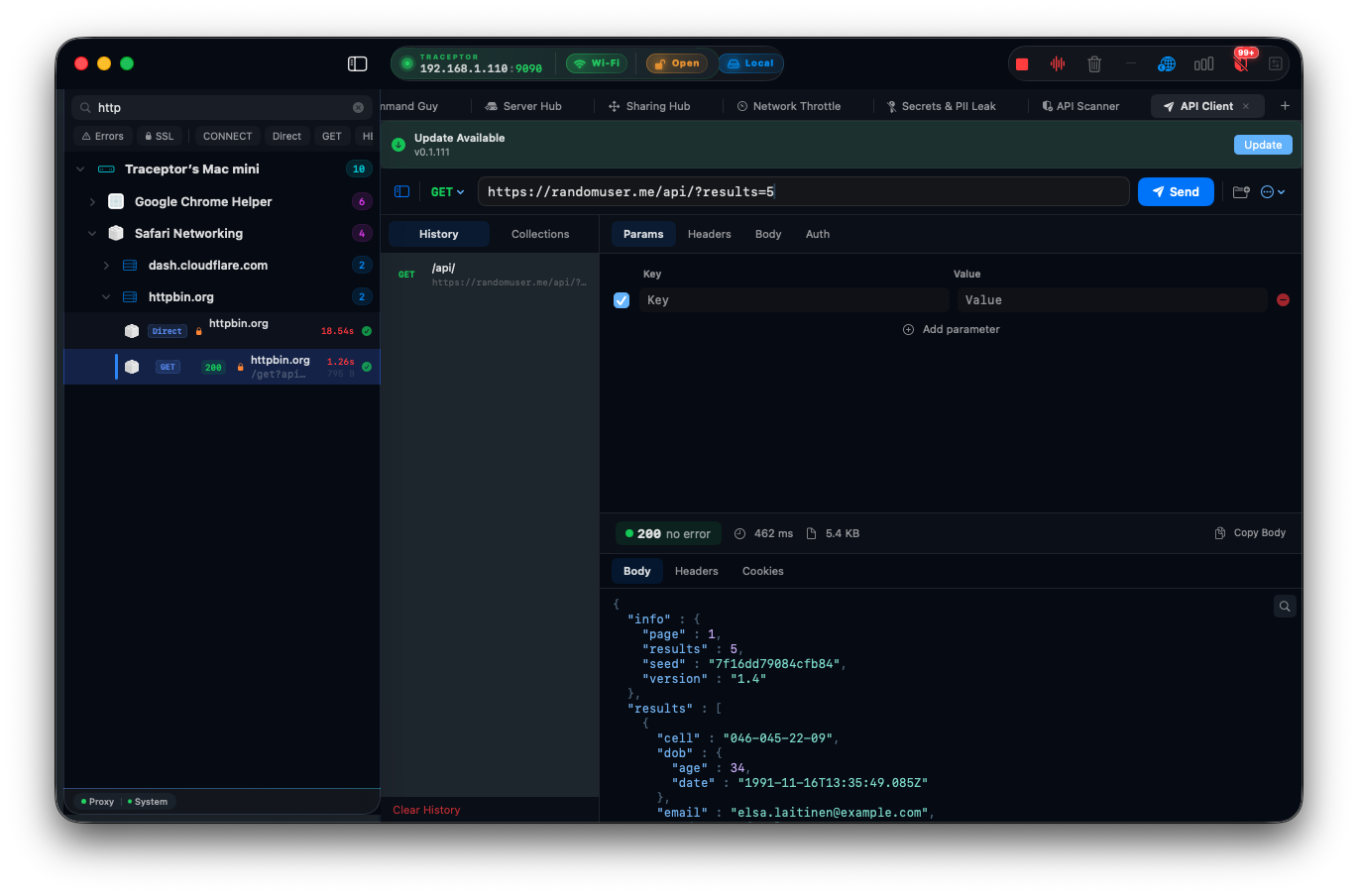The image size is (1358, 896).
Task: Stop recording with the red square button
Action: 1022,64
